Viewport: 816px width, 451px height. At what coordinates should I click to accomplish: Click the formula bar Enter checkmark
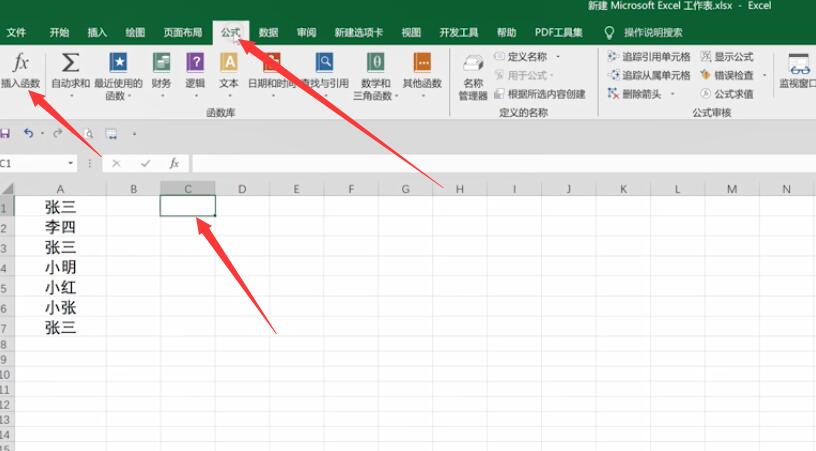[x=145, y=163]
